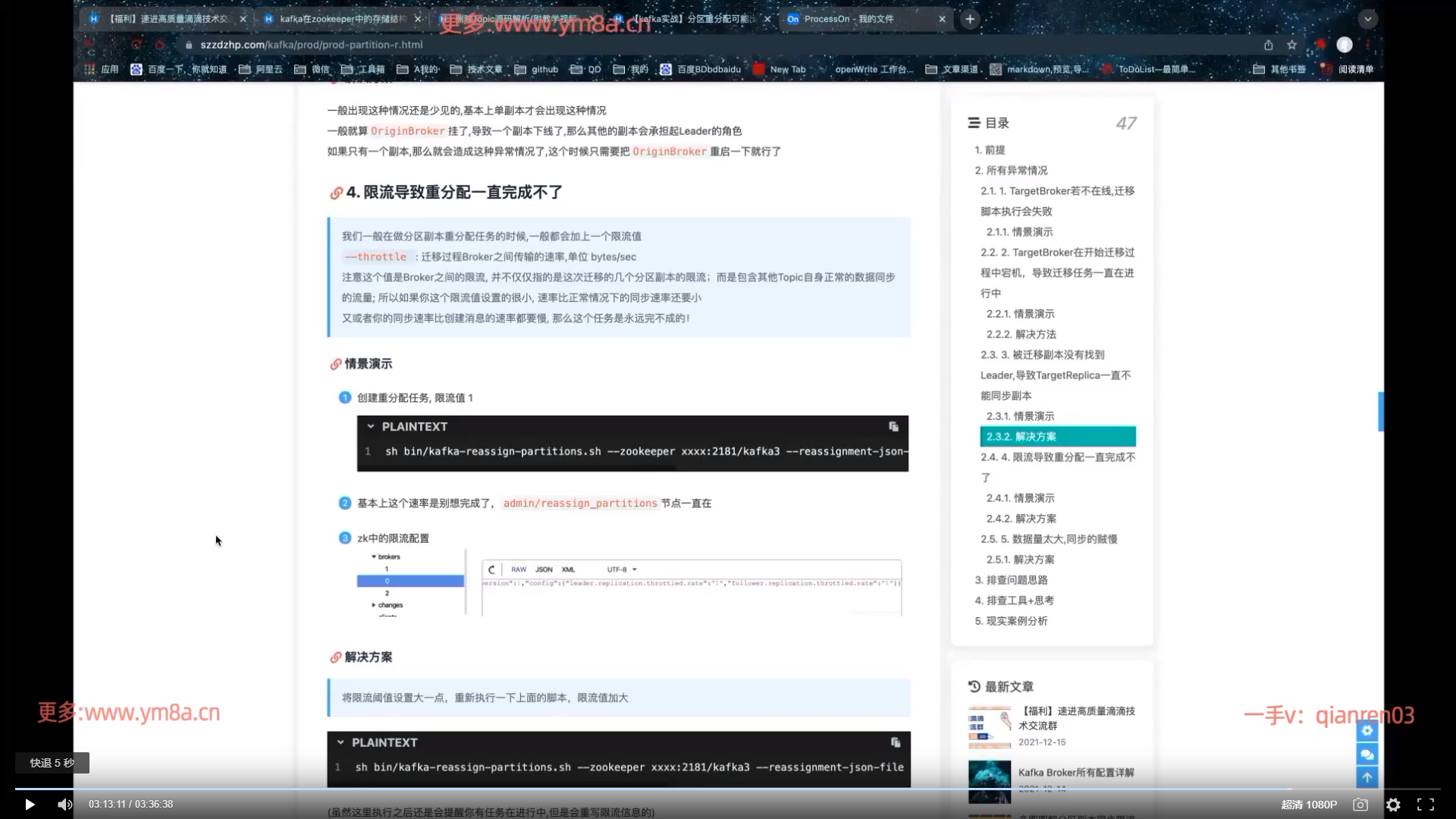Bookmark page with star icon
Screen dimensions: 1456x819
point(1292,45)
